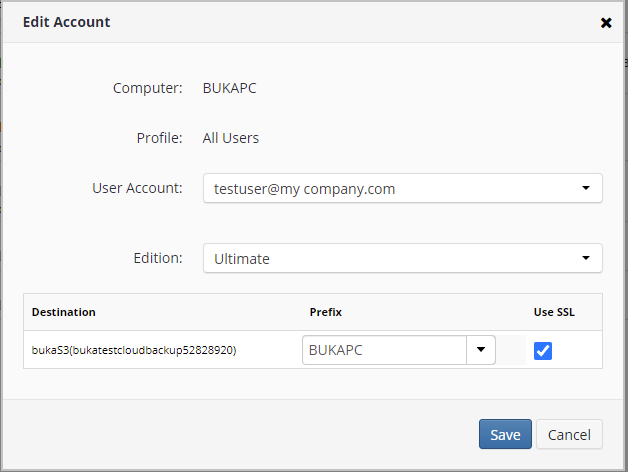Uncheck the Use SSL checkbox

point(543,351)
